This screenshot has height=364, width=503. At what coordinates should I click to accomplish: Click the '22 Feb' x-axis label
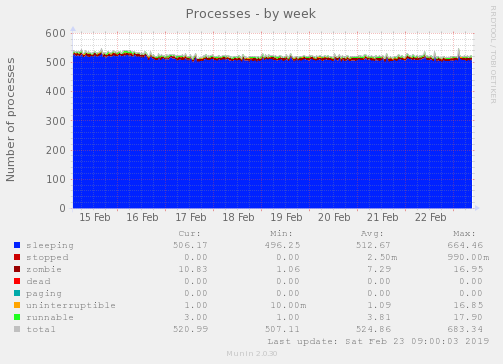click(x=430, y=217)
